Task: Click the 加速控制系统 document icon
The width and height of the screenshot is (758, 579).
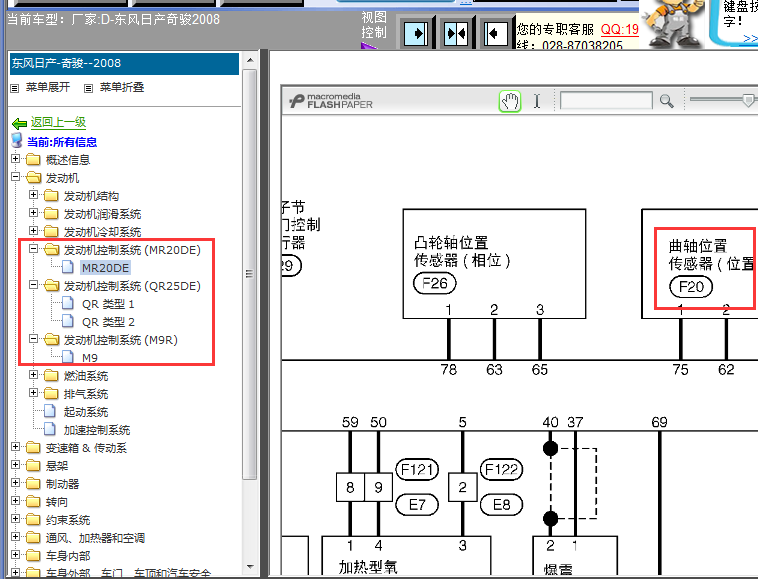Action: (x=50, y=429)
